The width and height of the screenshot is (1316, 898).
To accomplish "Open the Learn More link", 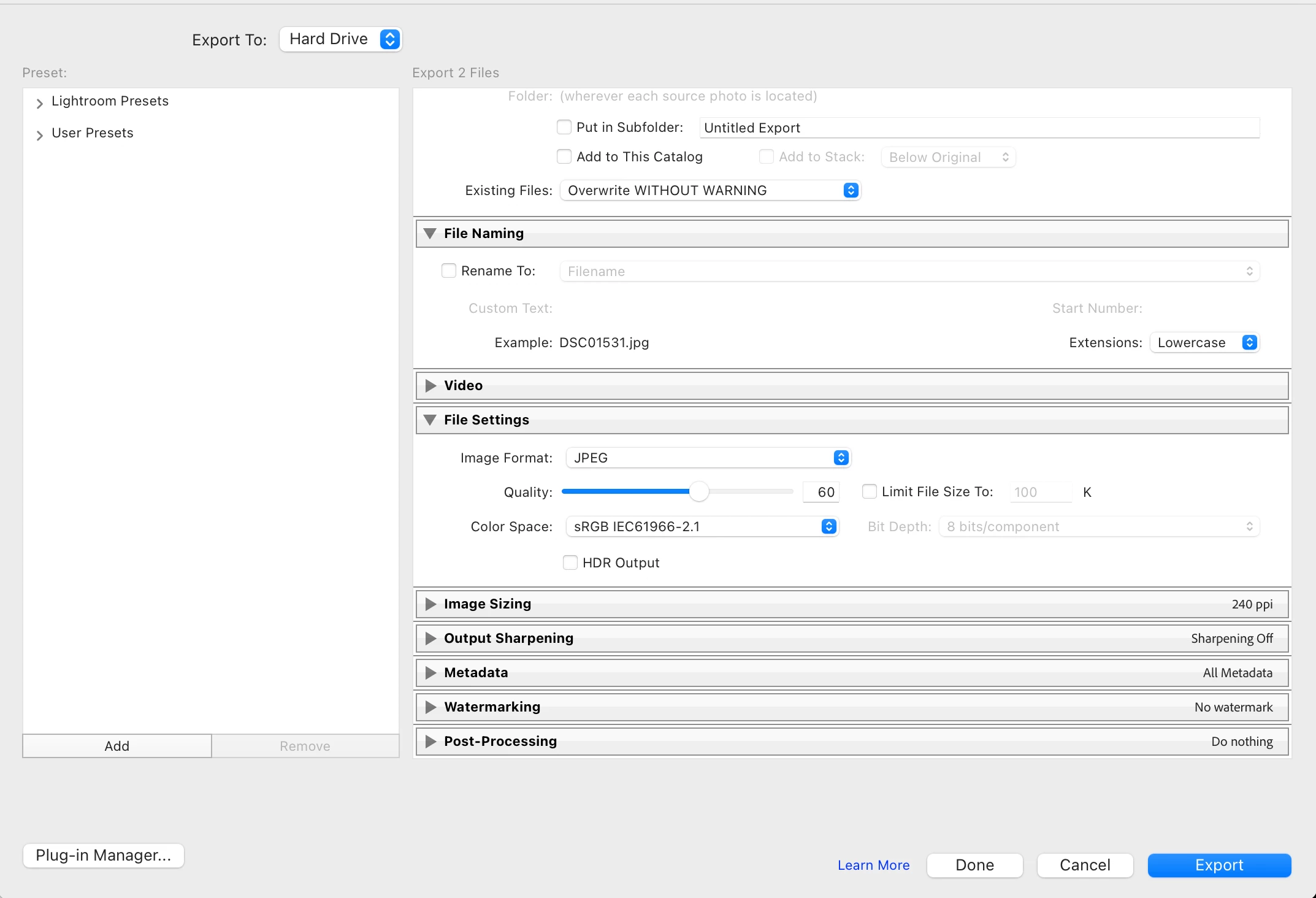I will click(873, 865).
